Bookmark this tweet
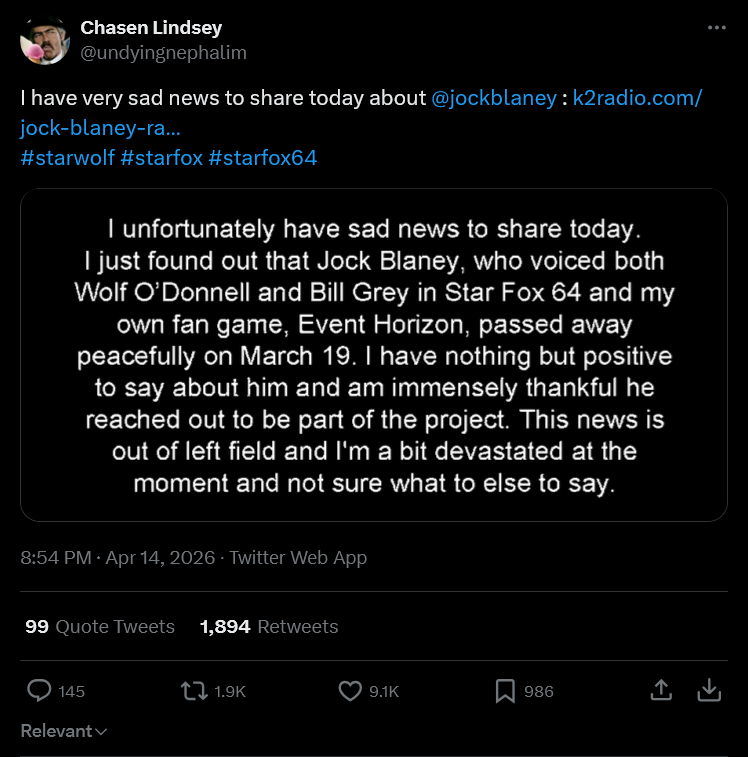This screenshot has width=748, height=757. point(505,691)
